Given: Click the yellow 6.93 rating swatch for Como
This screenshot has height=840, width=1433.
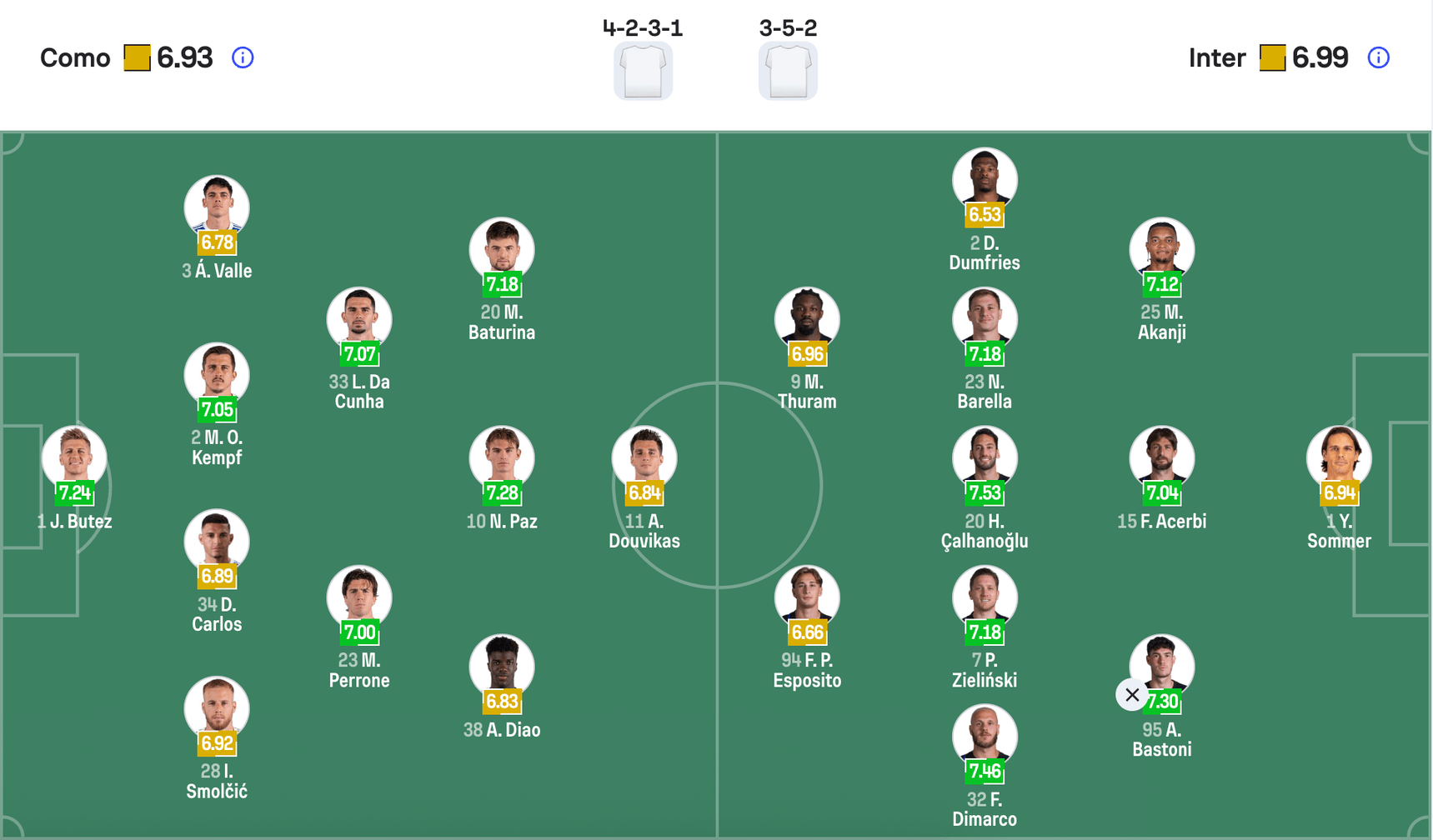Looking at the screenshot, I should click(x=136, y=57).
